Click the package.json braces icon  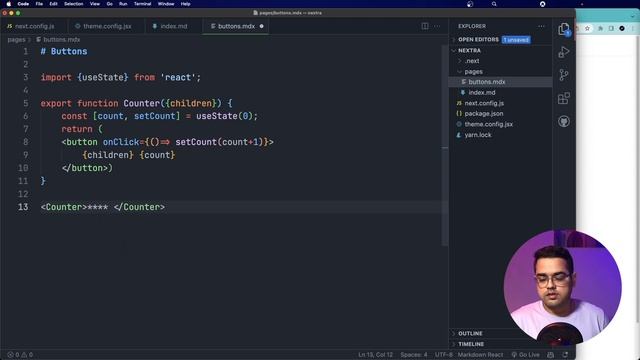click(459, 113)
